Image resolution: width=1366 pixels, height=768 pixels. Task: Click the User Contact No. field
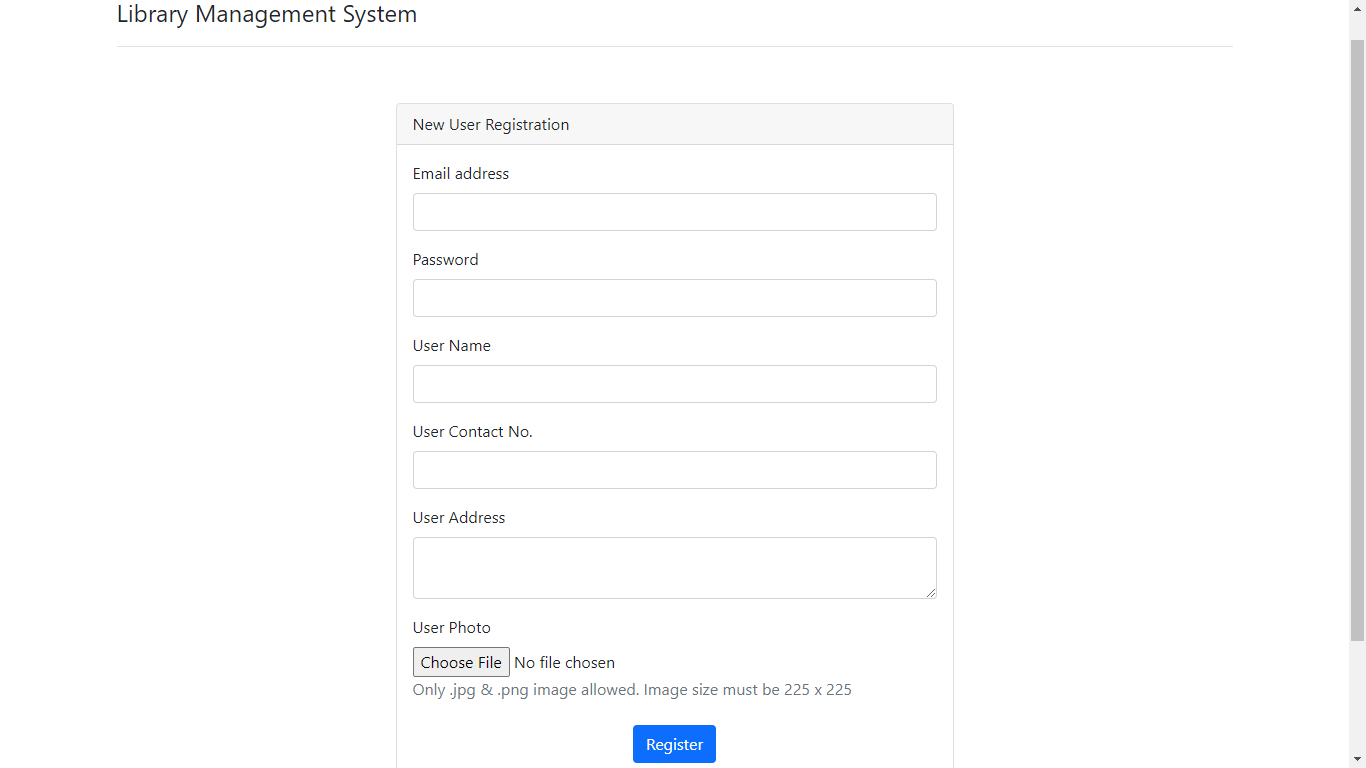click(674, 470)
